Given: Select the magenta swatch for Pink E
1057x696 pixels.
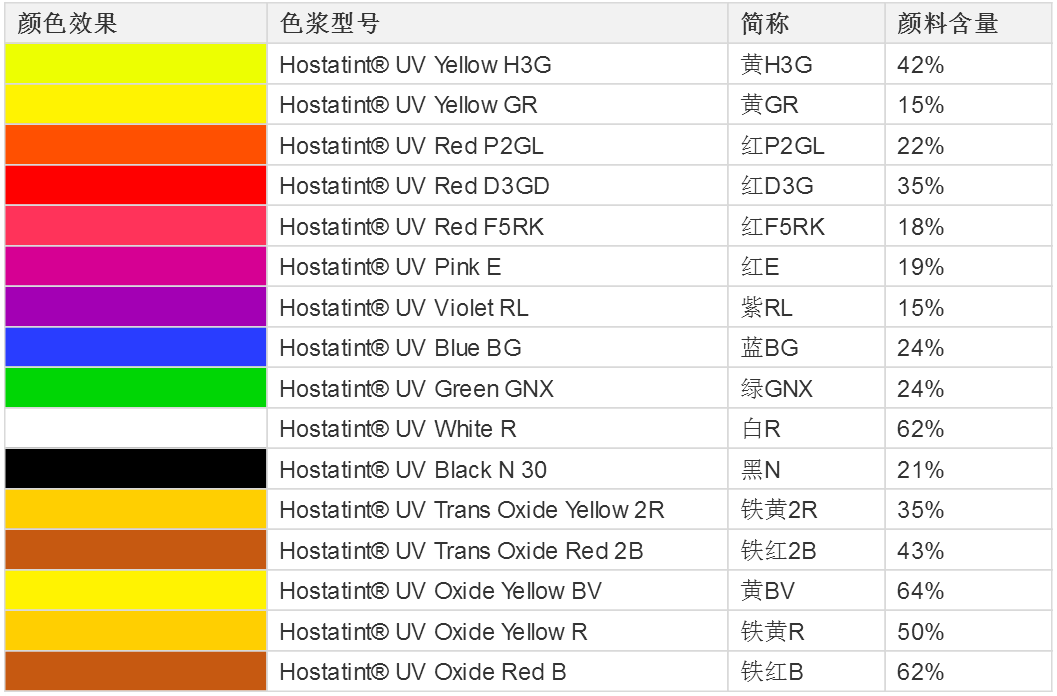Looking at the screenshot, I should [135, 266].
